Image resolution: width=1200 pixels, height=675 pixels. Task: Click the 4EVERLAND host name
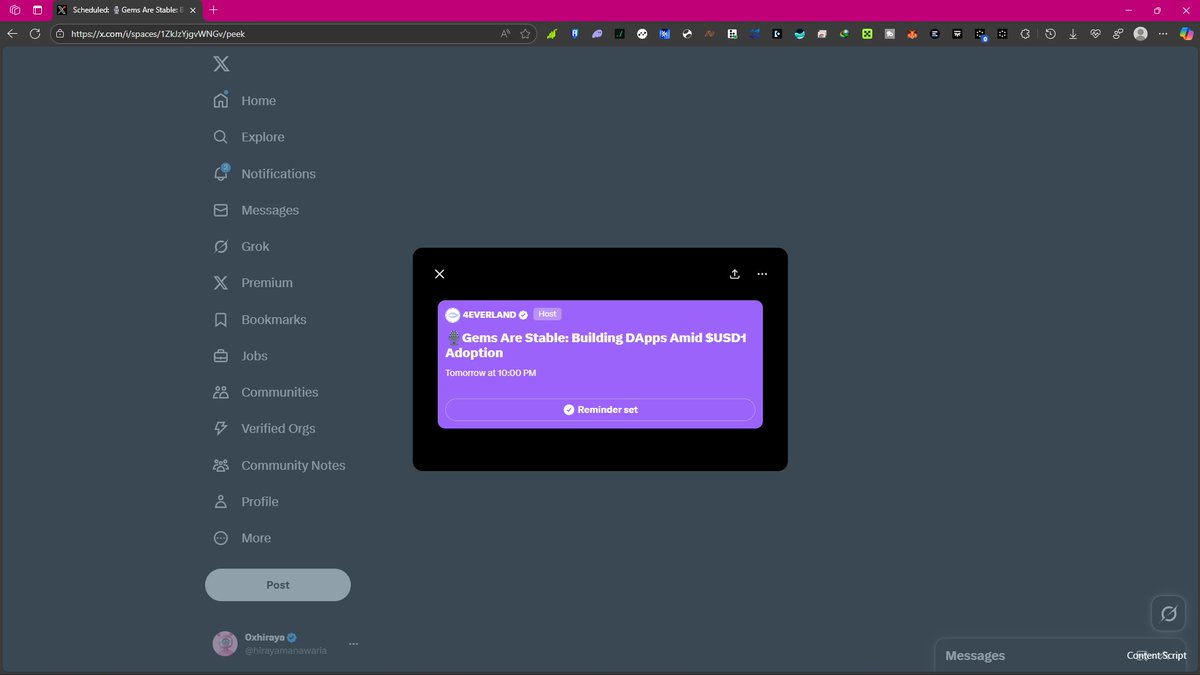click(x=489, y=314)
